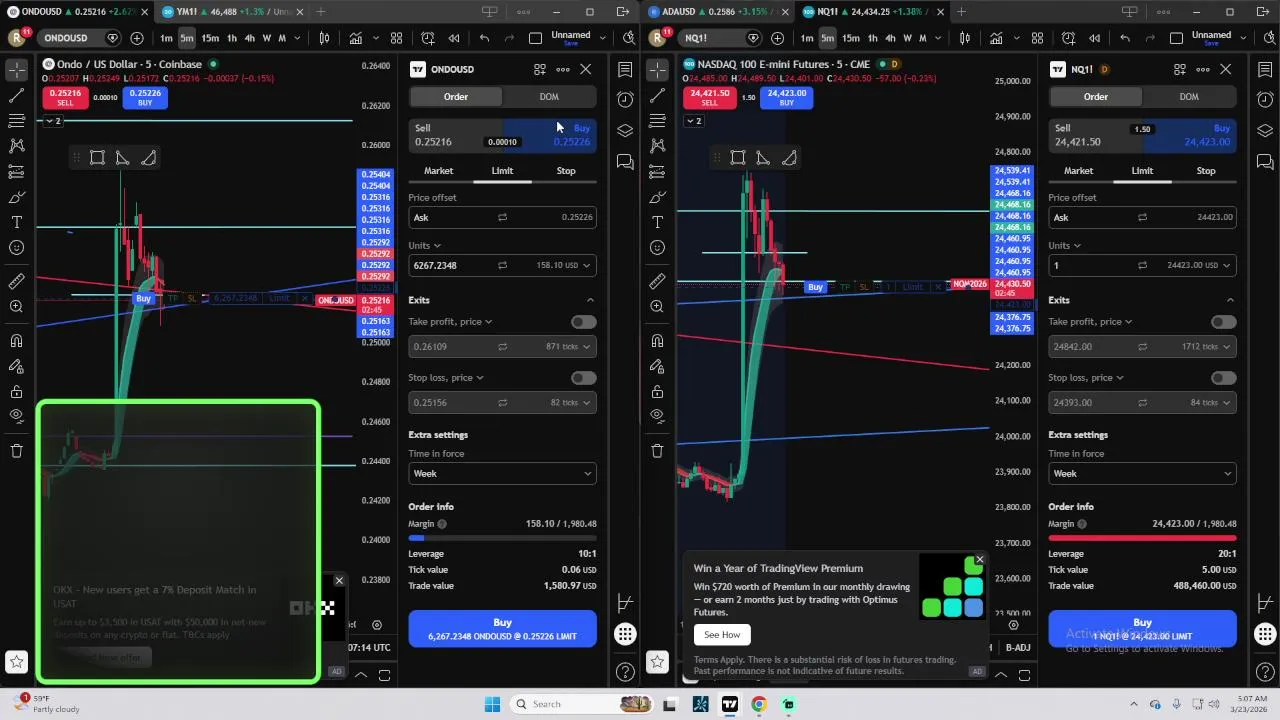The height and width of the screenshot is (720, 1280).
Task: Choose Sell side in NQ1! order panel
Action: pos(1094,135)
